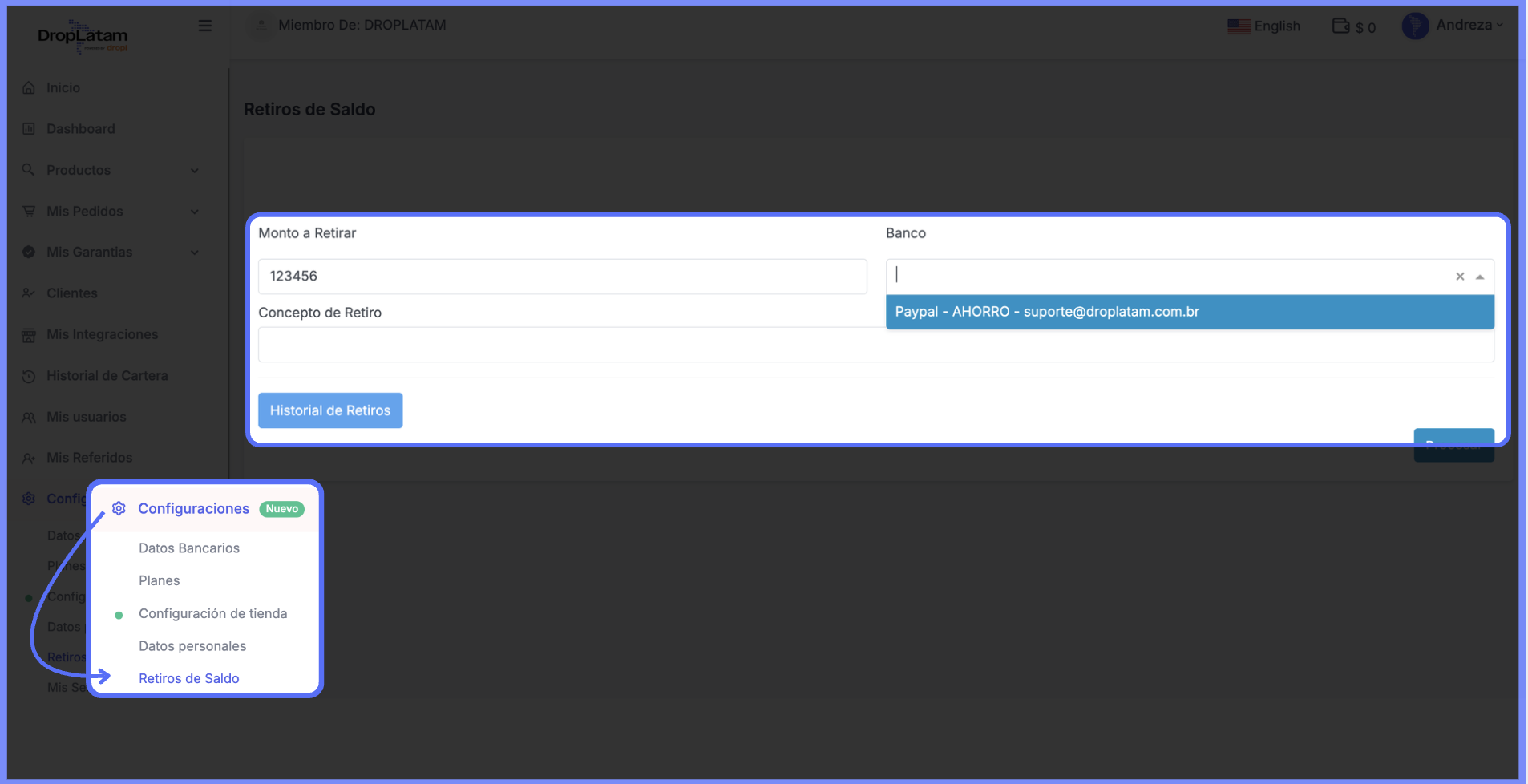This screenshot has height=784, width=1528.
Task: Clear the Banco selection with X
Action: pos(1460,277)
